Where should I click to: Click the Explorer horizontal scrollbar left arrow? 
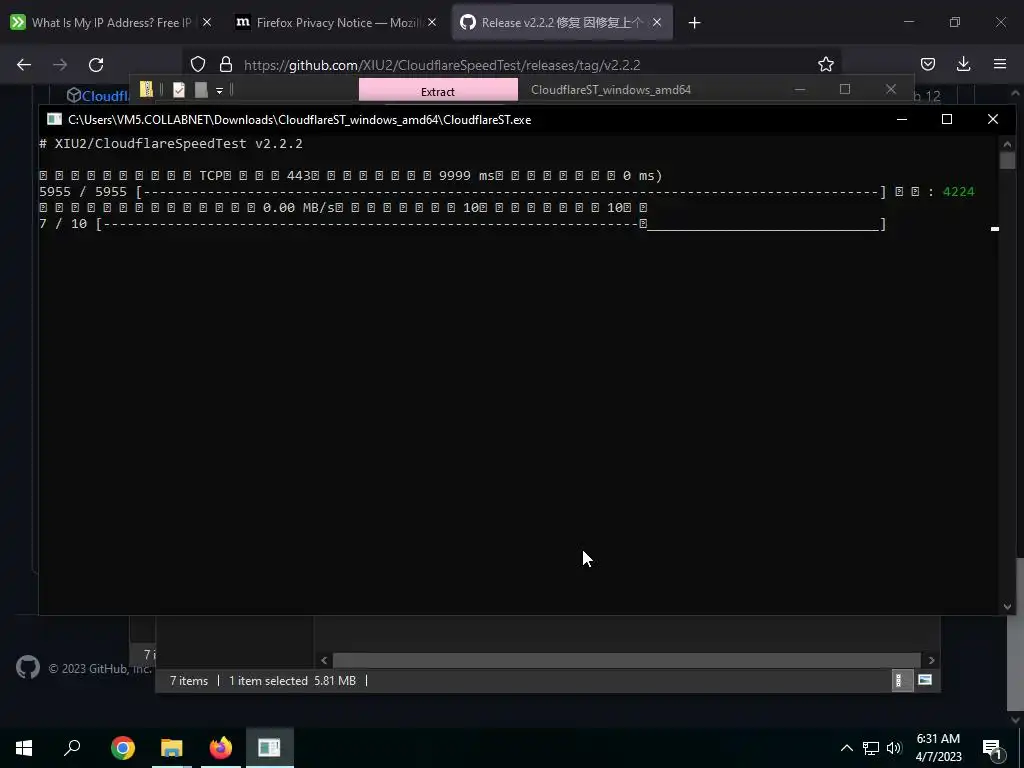tap(324, 660)
